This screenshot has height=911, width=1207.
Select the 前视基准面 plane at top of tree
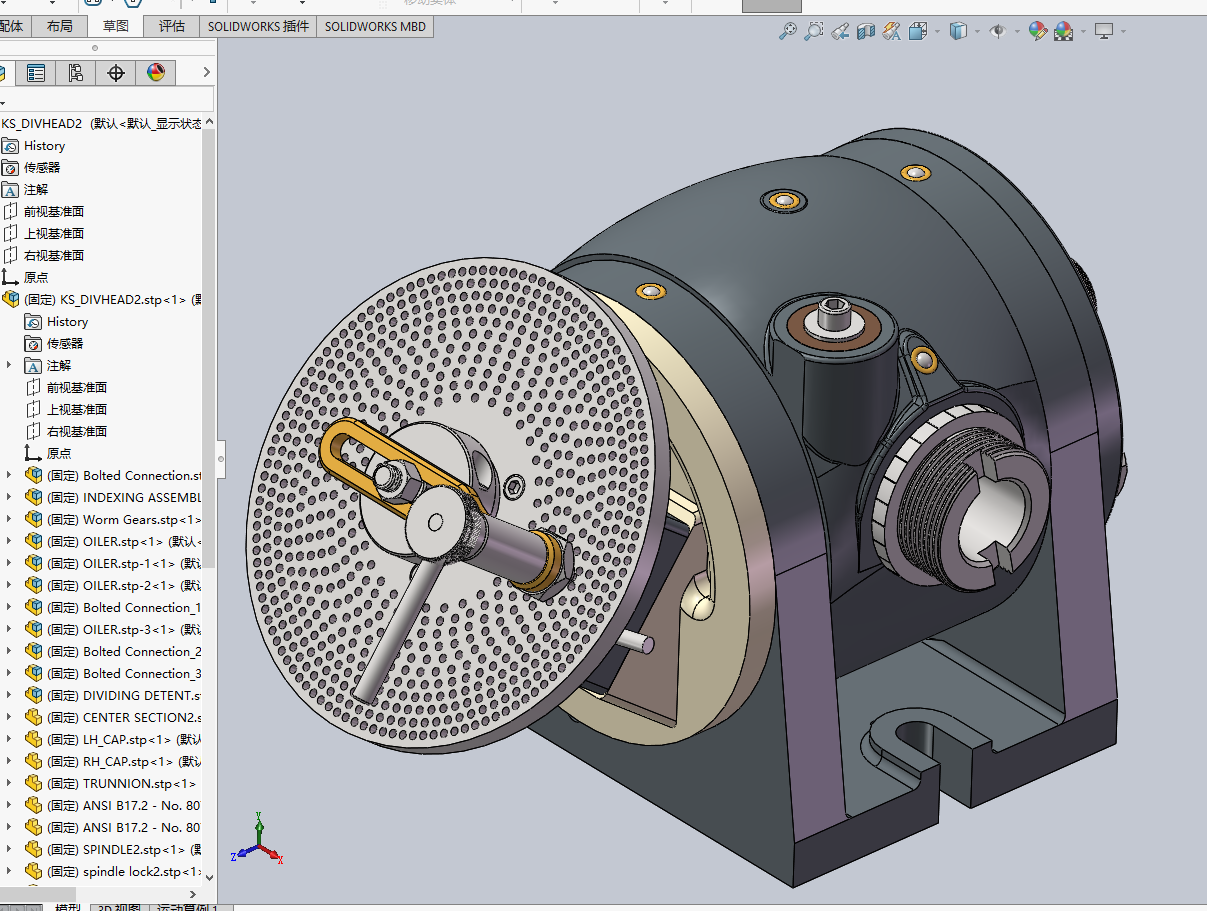point(54,212)
